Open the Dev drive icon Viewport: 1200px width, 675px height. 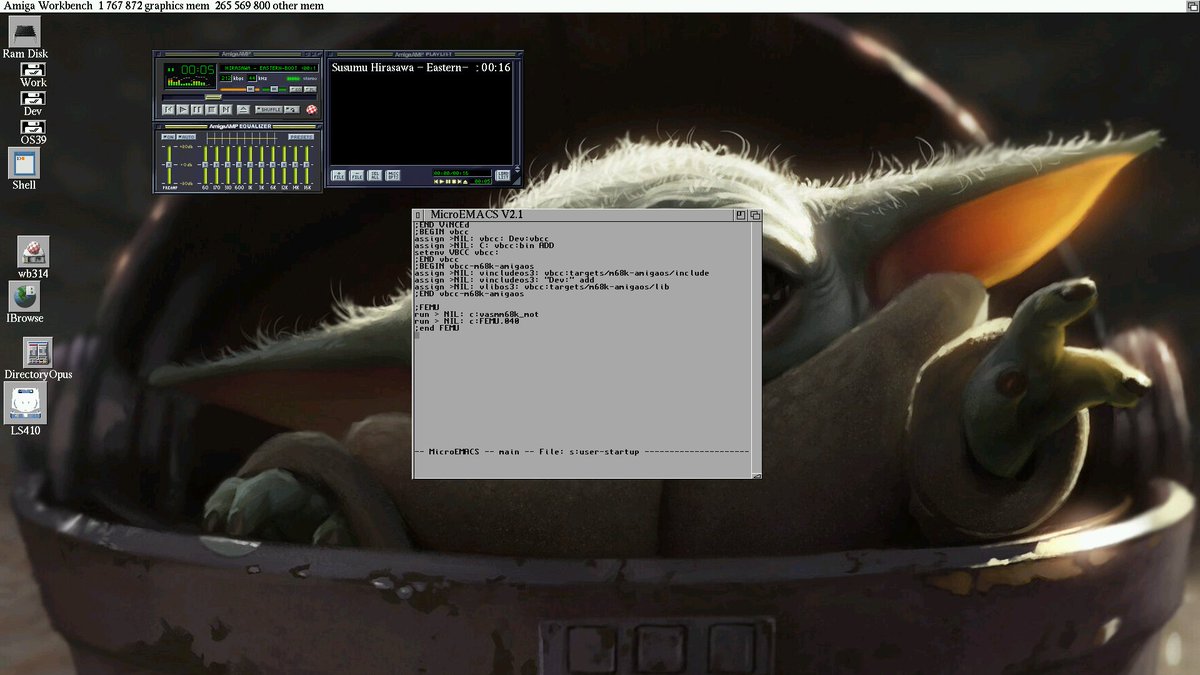point(33,98)
